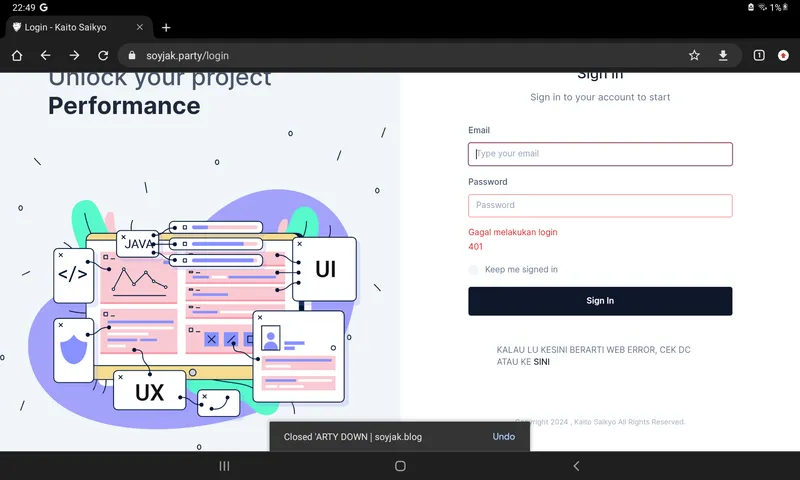
Task: Tap the browser home icon
Action: (x=17, y=56)
